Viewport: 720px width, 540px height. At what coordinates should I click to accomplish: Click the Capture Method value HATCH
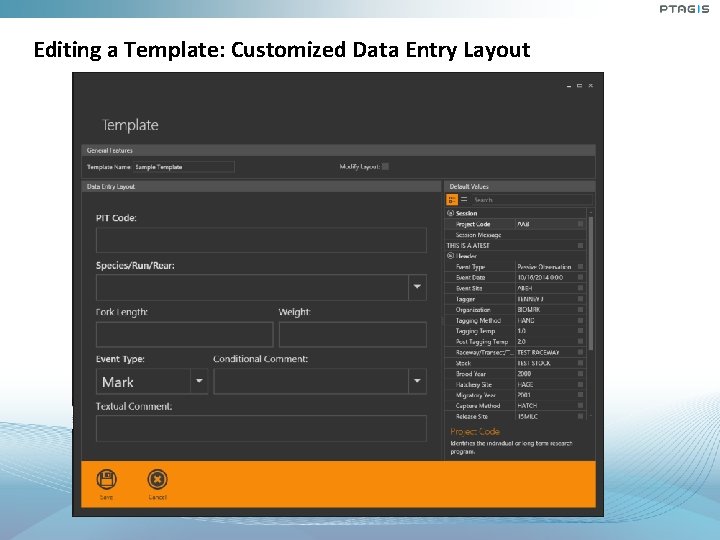tap(527, 406)
